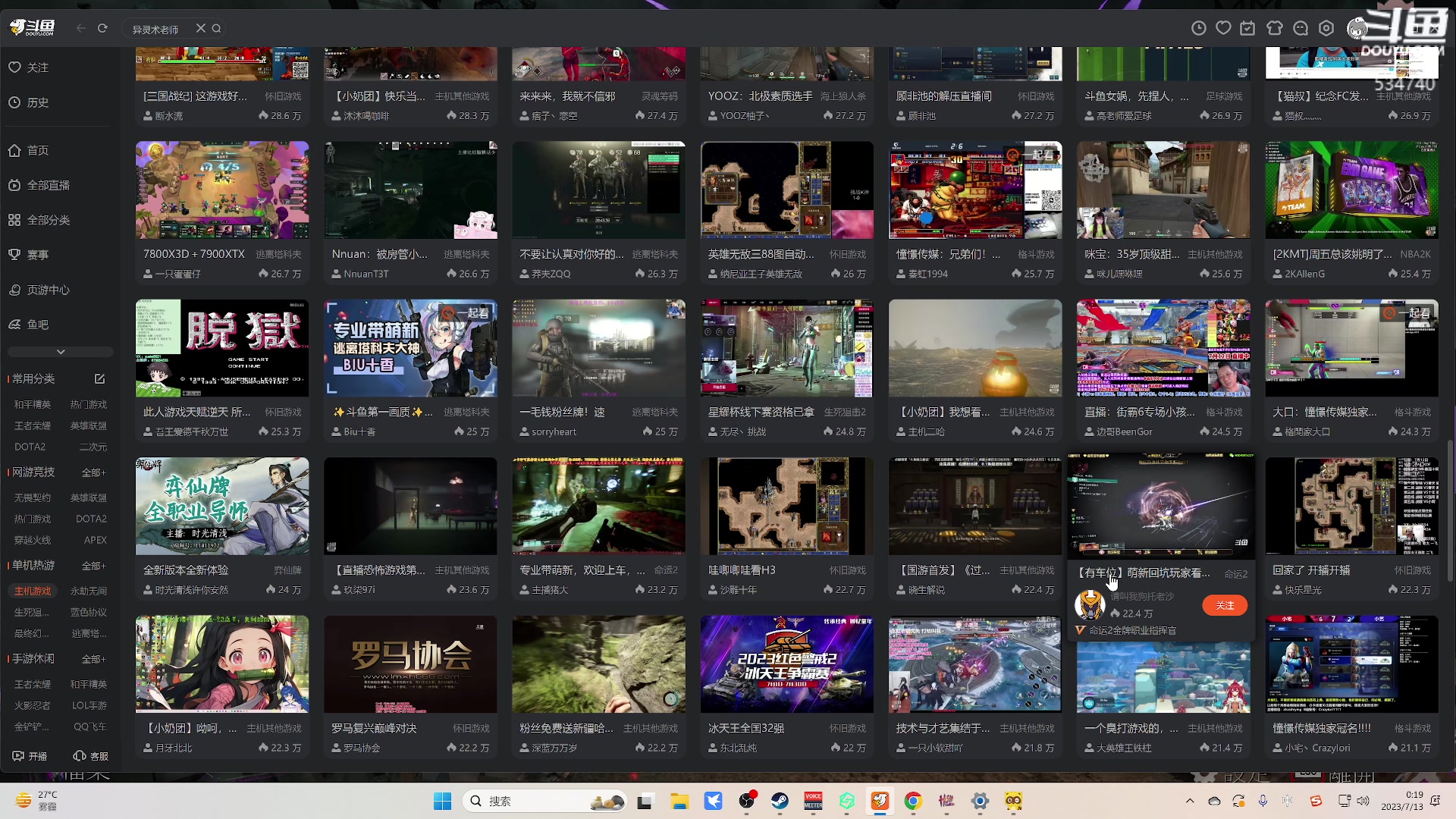The image size is (1456, 819).
Task: Follow the streamer with red 关注 button
Action: pyautogui.click(x=1225, y=605)
